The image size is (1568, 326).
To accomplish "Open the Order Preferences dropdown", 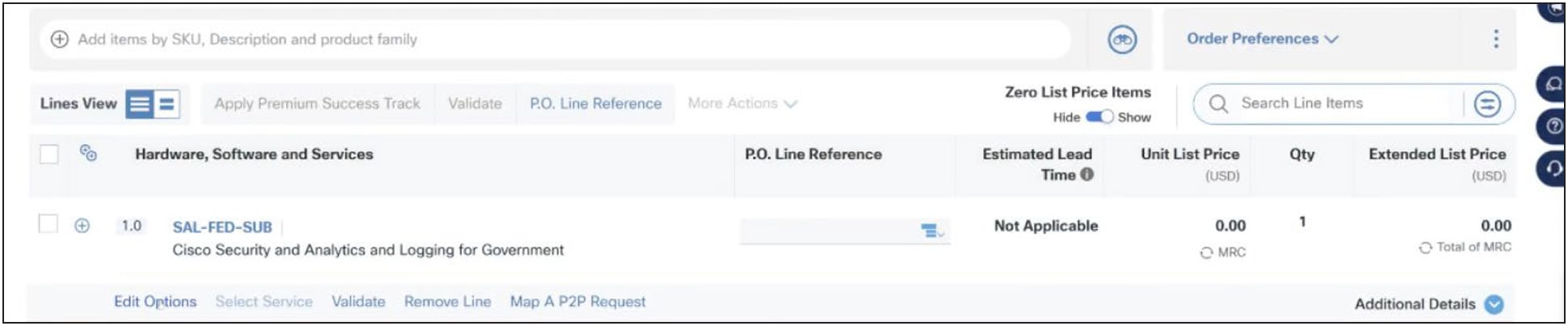I will [x=1262, y=39].
